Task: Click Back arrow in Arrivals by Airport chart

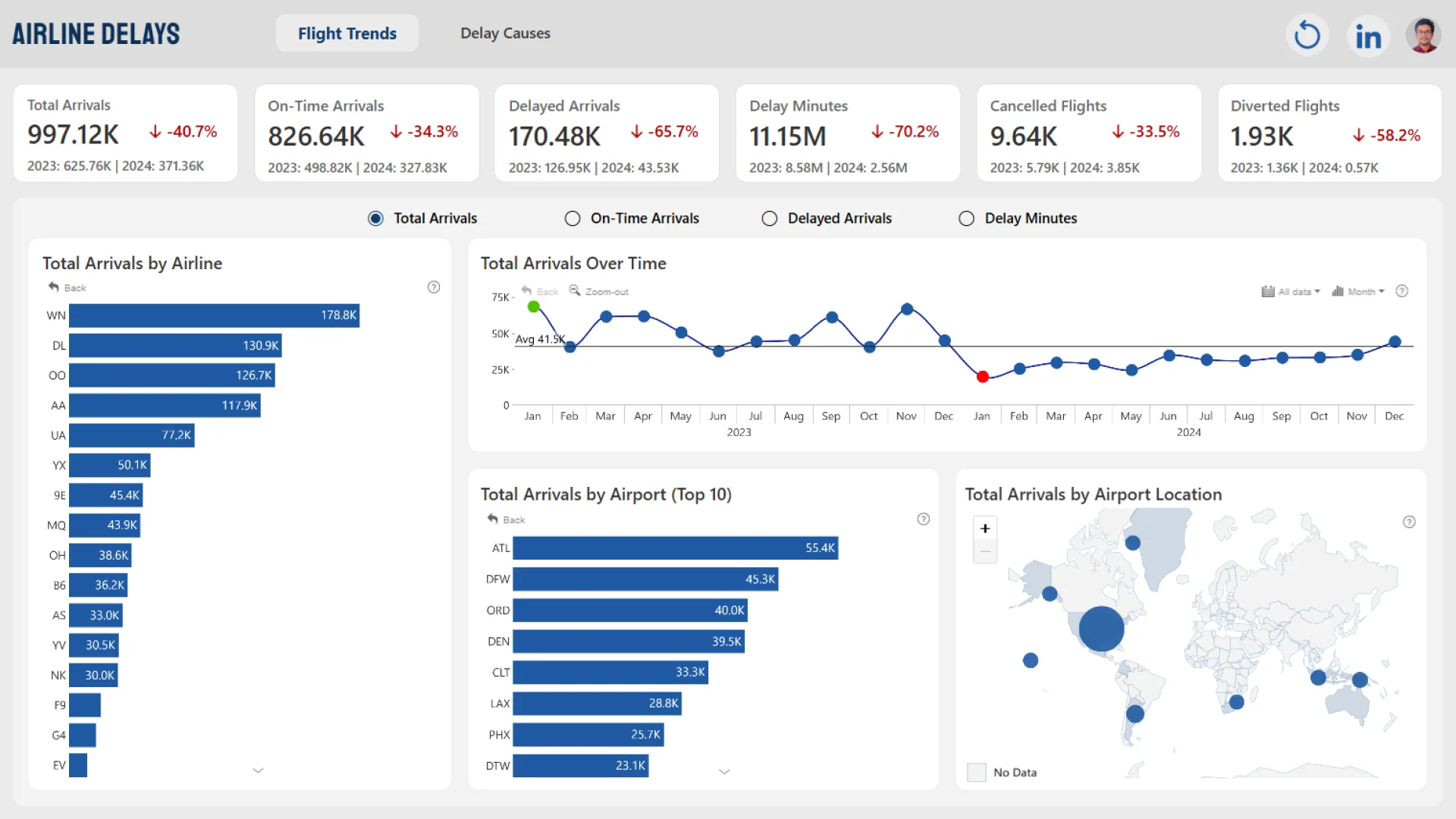Action: click(x=493, y=519)
